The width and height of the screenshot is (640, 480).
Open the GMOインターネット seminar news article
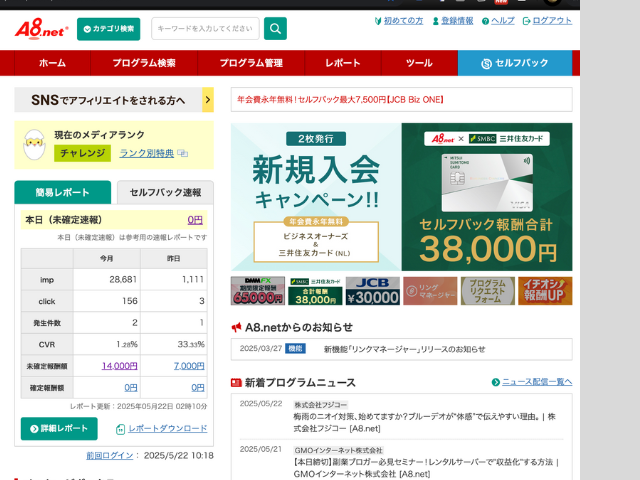(426, 468)
